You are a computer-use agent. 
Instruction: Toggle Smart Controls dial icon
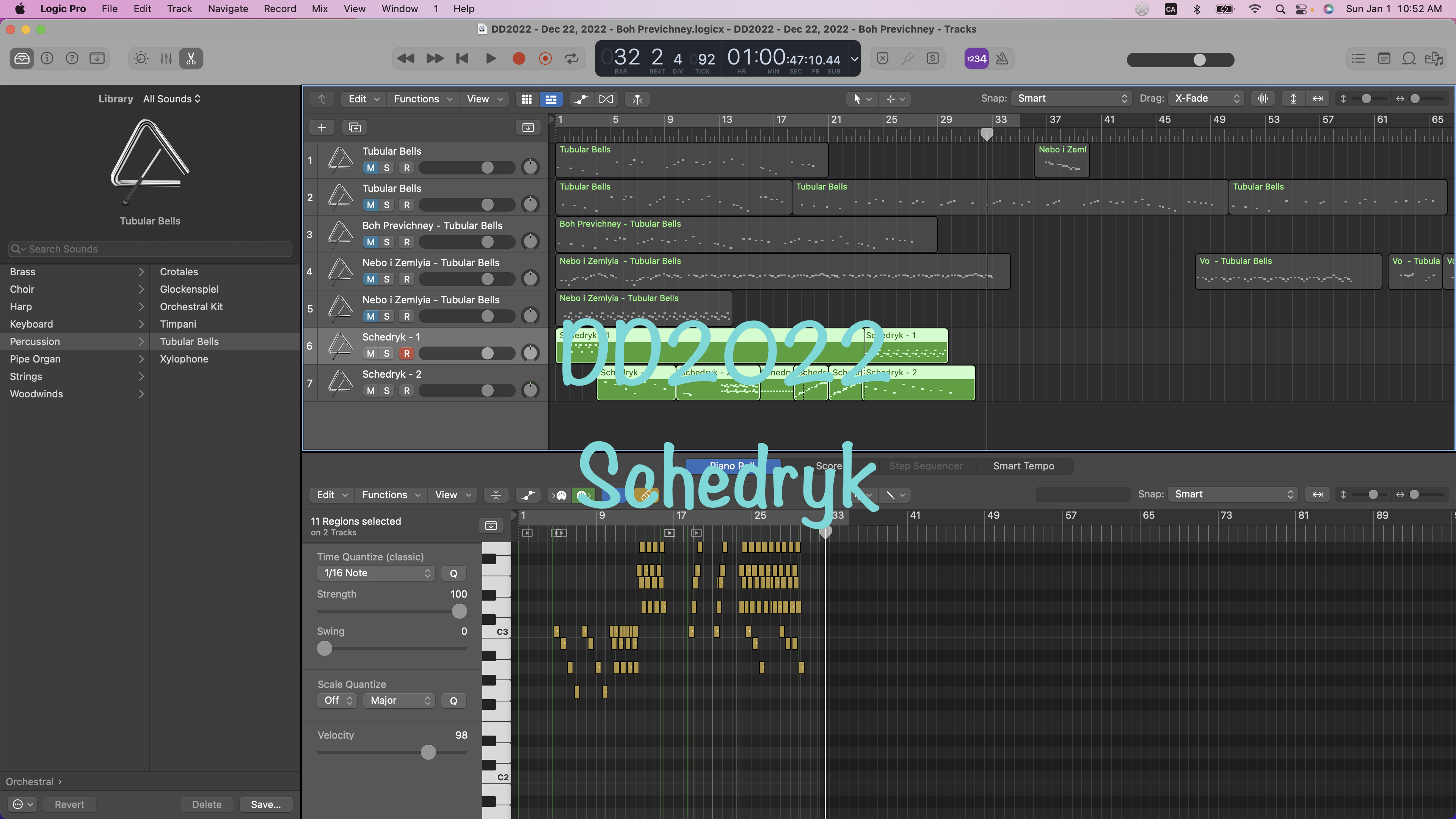pos(141,58)
